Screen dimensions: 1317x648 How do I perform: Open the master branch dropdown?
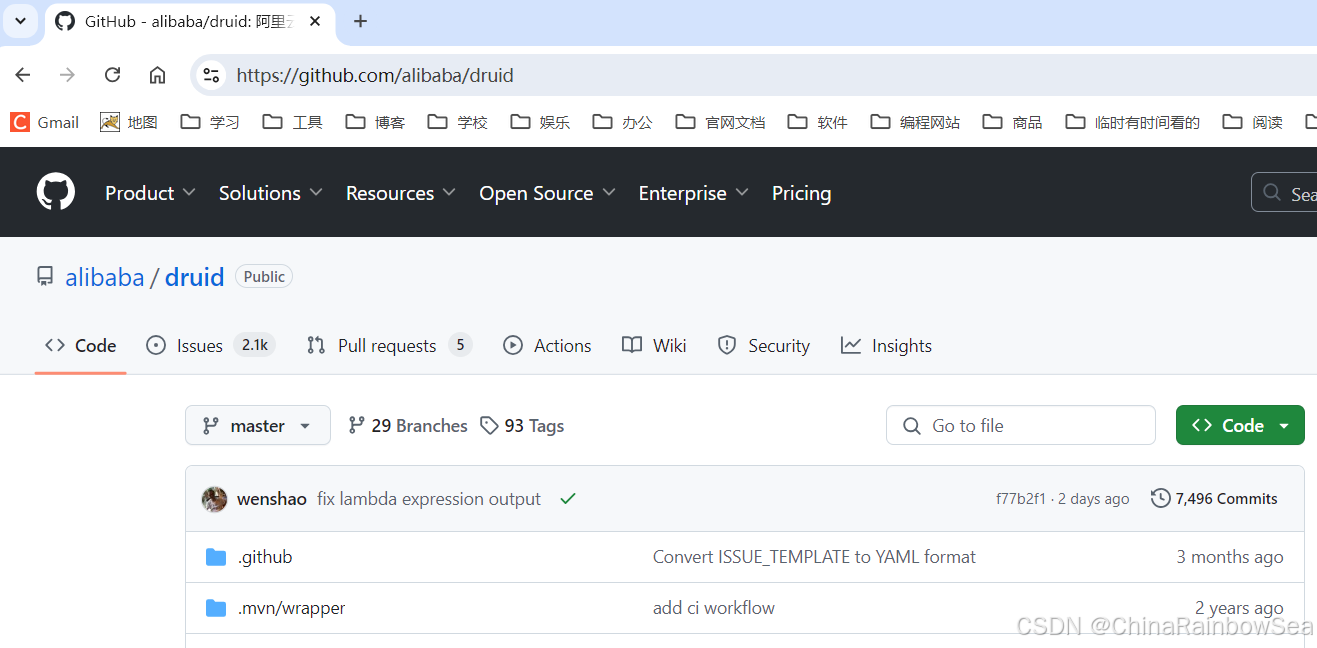(257, 425)
